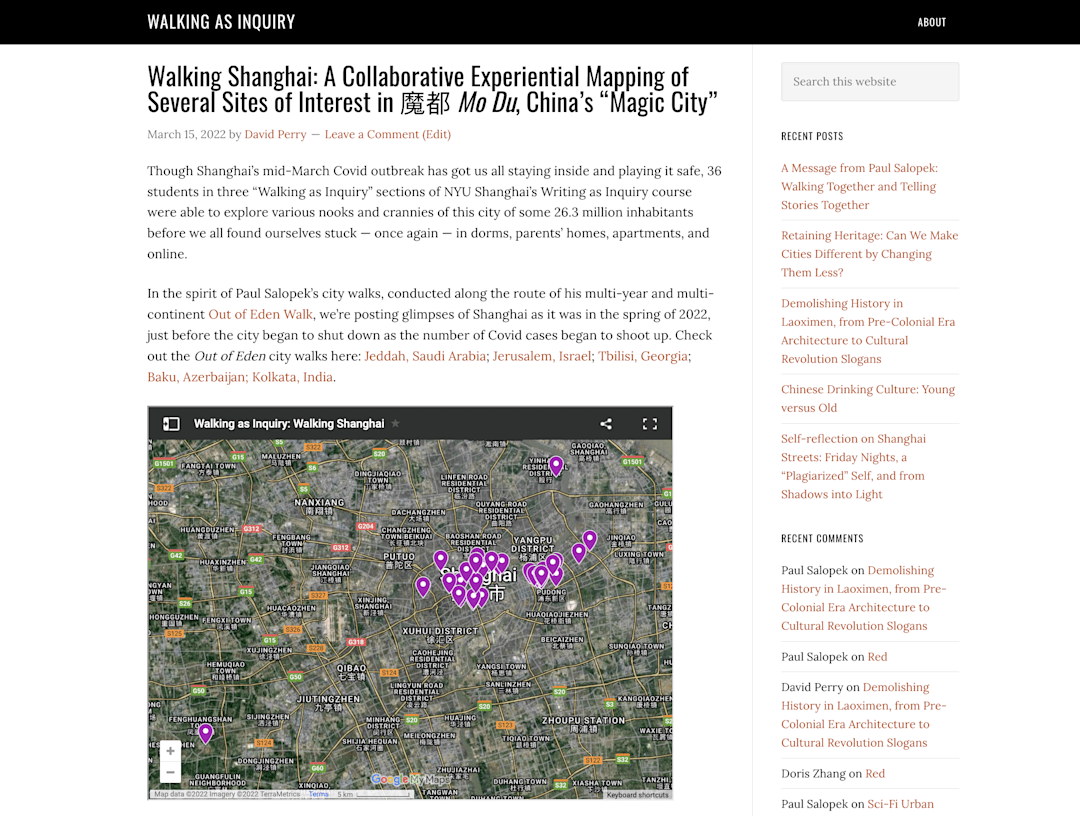Follow the Jeddah, Saudi Arabia link
The width and height of the screenshot is (1080, 816).
[x=424, y=356]
